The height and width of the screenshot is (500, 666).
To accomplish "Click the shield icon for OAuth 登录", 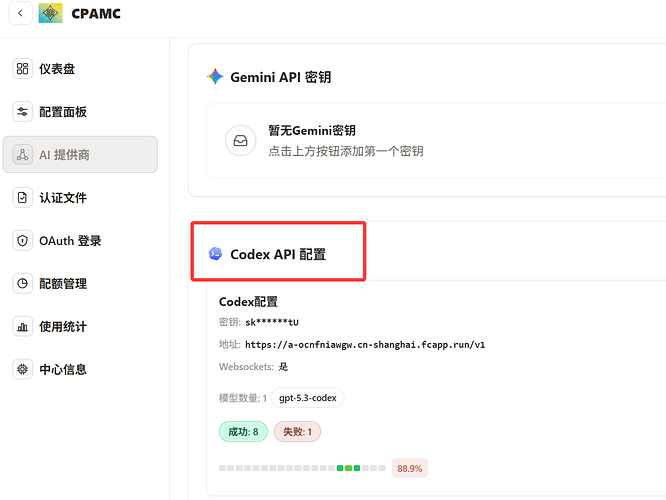I will click(23, 240).
